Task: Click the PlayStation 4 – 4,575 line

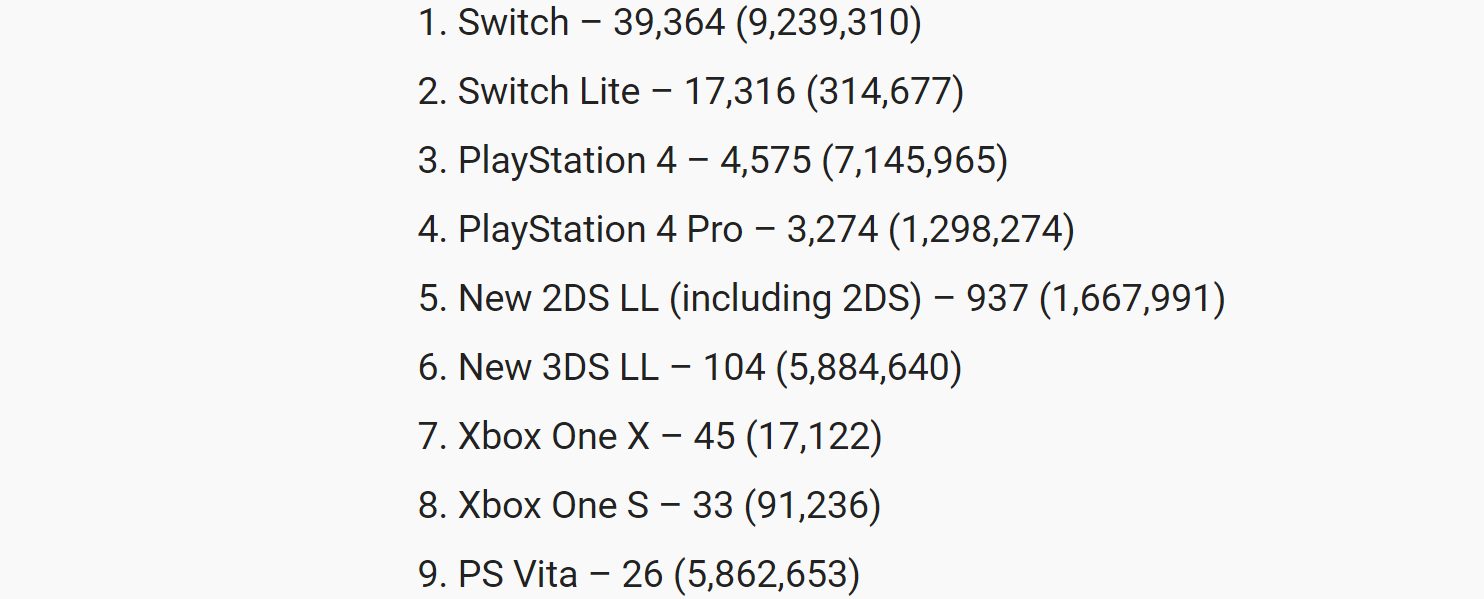Action: pos(713,161)
